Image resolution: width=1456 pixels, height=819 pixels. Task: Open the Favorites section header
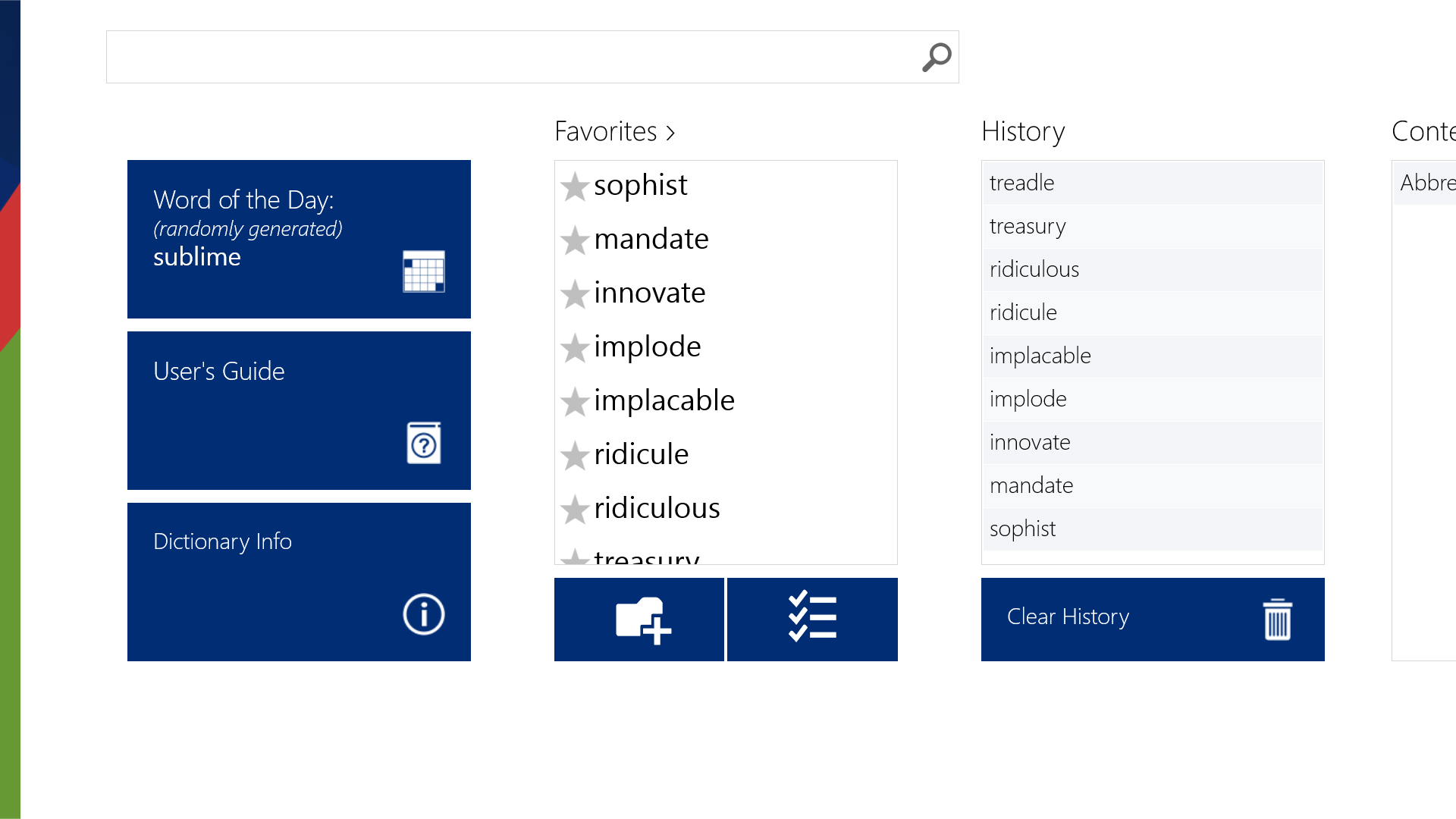[x=605, y=130]
